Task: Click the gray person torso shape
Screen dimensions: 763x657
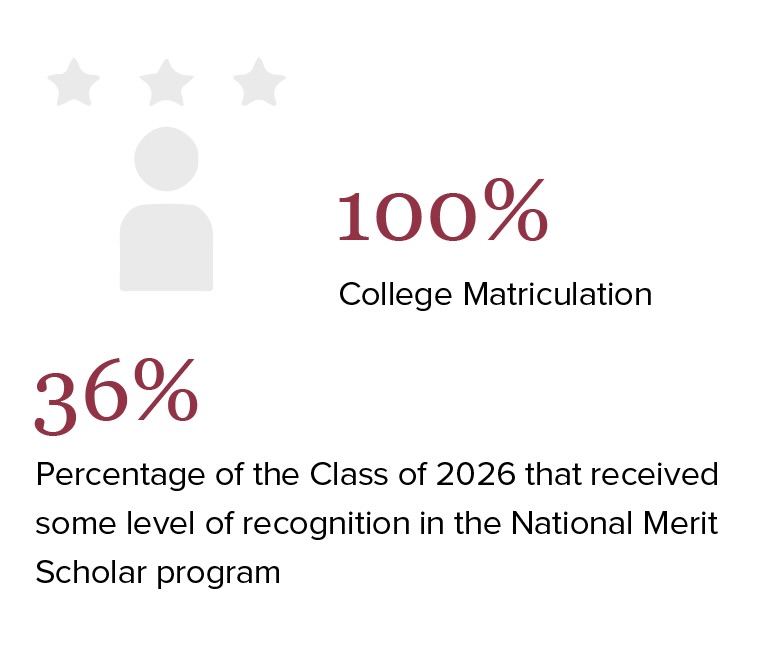Action: click(166, 247)
